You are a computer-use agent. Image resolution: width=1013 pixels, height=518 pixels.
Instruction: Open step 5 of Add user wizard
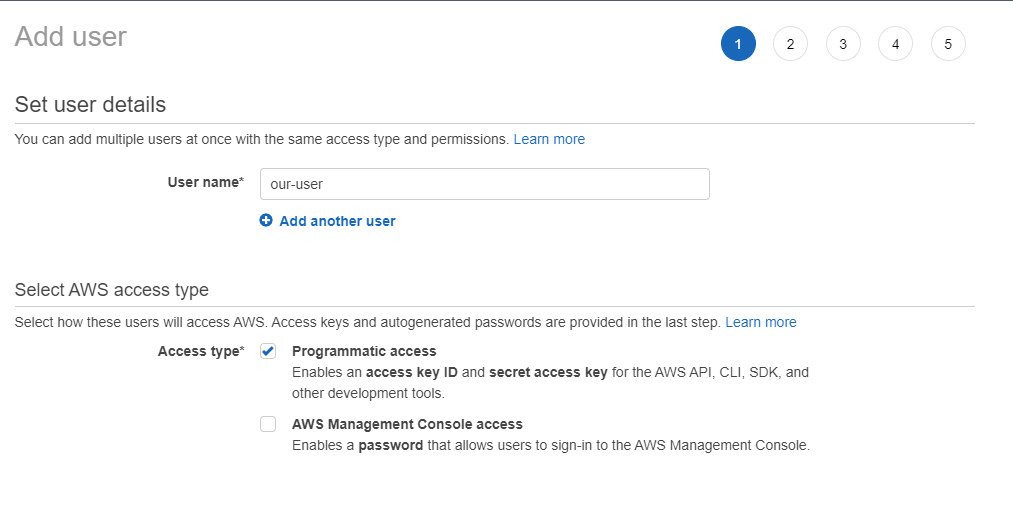pos(948,44)
